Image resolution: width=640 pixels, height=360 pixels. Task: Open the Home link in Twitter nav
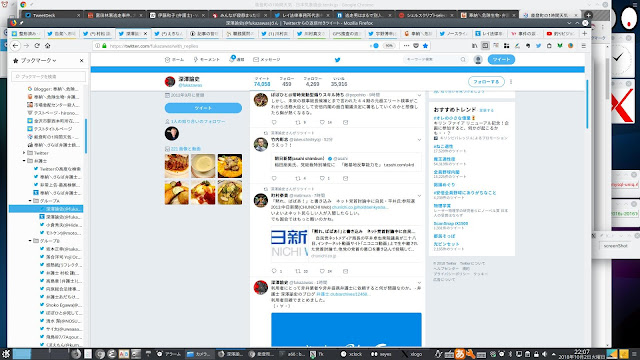(x=174, y=60)
